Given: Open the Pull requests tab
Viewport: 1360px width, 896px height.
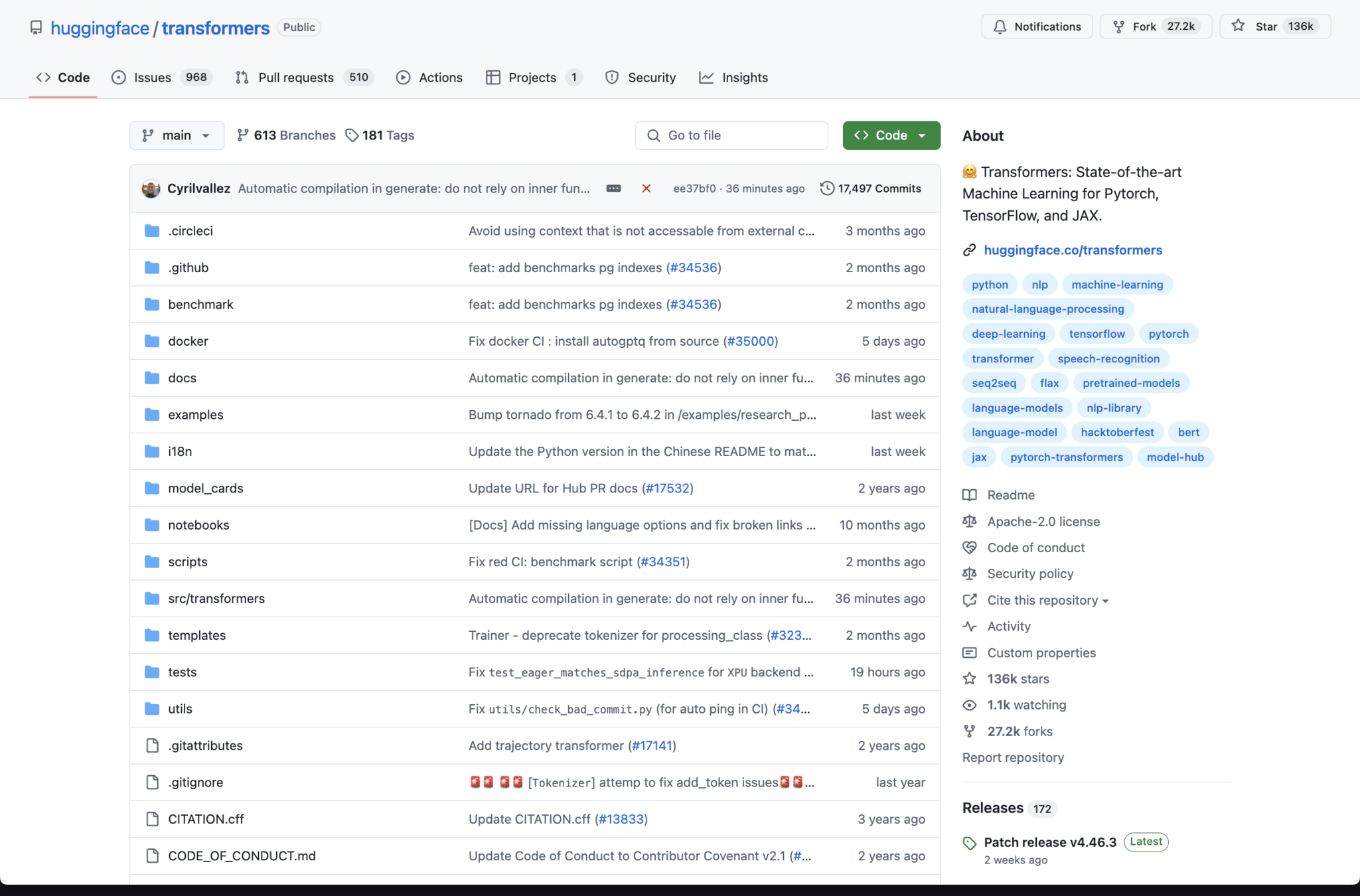Looking at the screenshot, I should 295,78.
